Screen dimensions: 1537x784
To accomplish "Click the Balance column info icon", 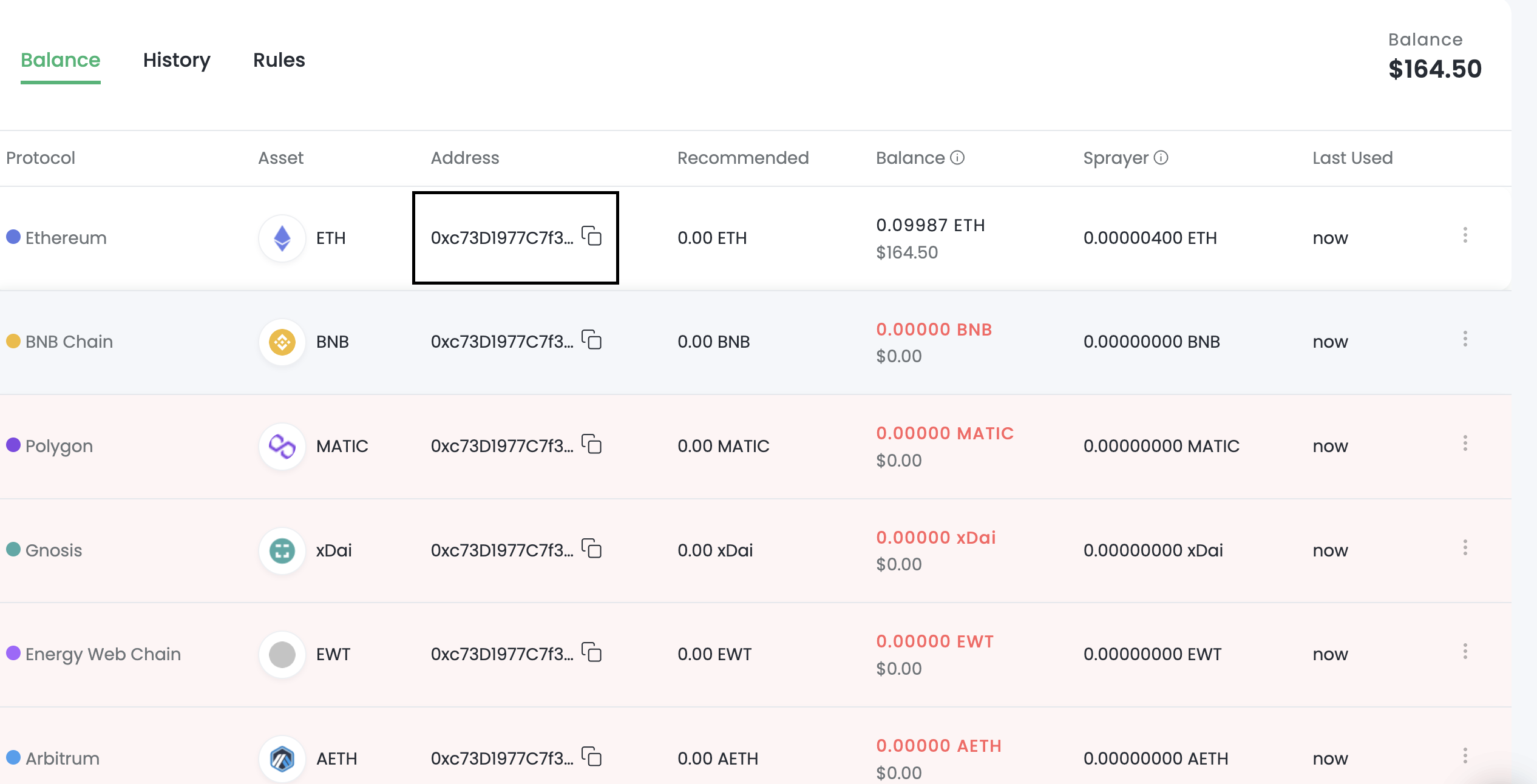I will click(x=957, y=158).
